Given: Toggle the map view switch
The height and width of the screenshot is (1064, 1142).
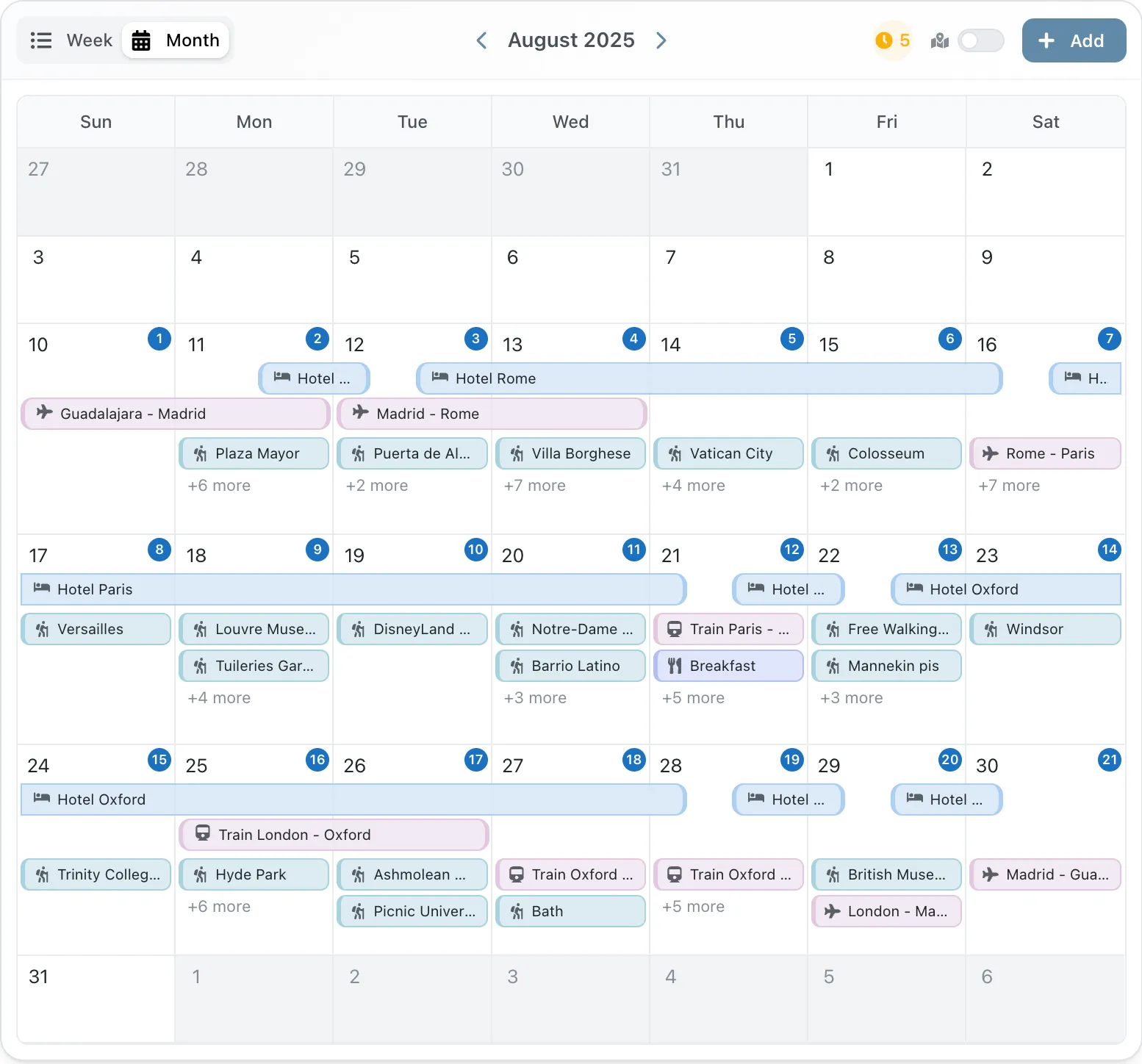Looking at the screenshot, I should (980, 40).
